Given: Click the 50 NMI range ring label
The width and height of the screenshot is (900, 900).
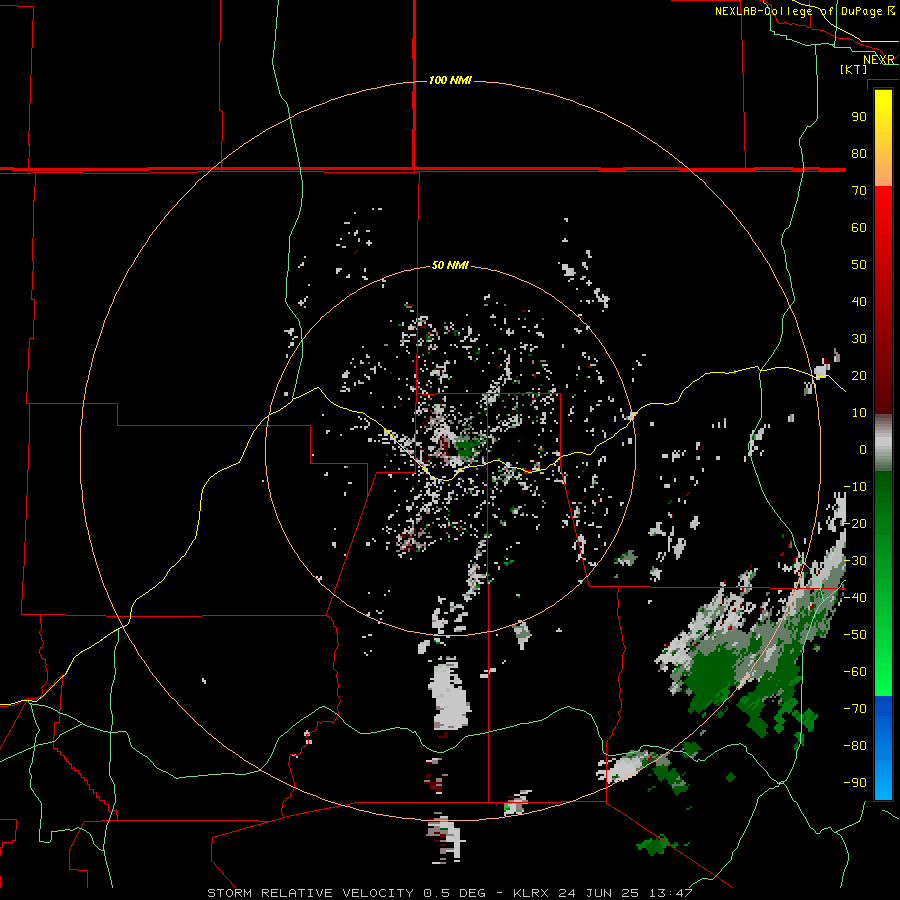Looking at the screenshot, I should (450, 265).
